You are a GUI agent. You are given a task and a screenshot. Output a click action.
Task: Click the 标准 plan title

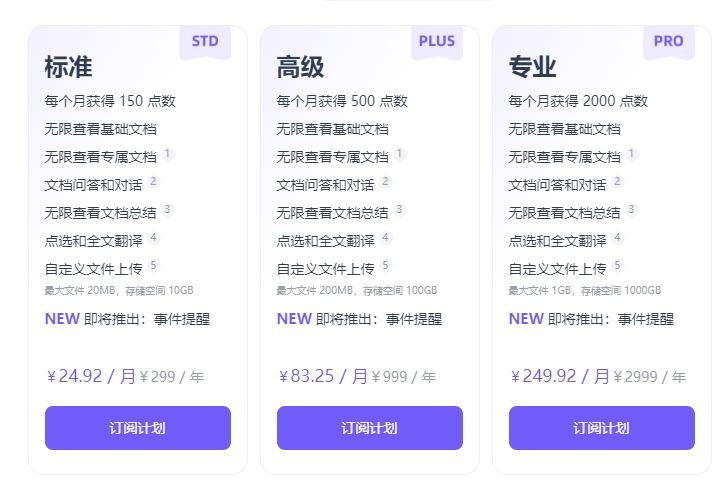click(x=68, y=67)
